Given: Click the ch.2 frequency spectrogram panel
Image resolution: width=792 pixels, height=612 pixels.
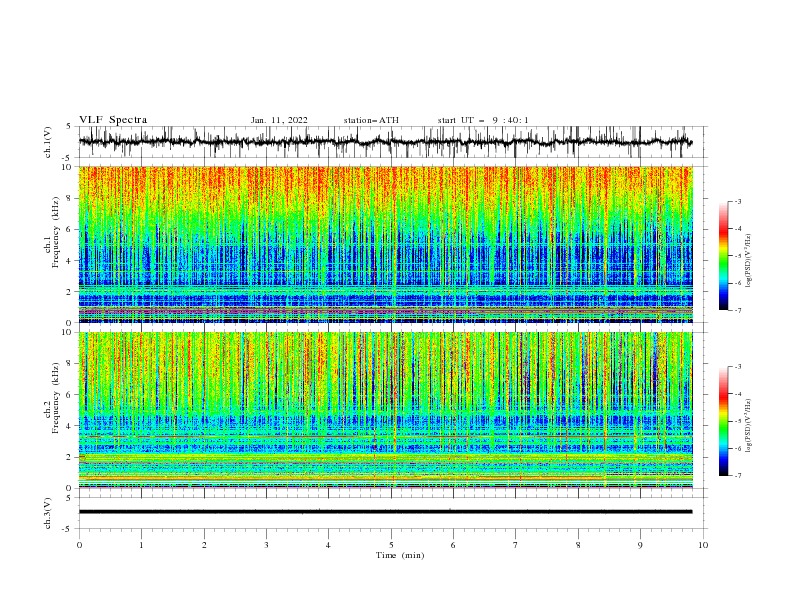Looking at the screenshot, I should [386, 410].
